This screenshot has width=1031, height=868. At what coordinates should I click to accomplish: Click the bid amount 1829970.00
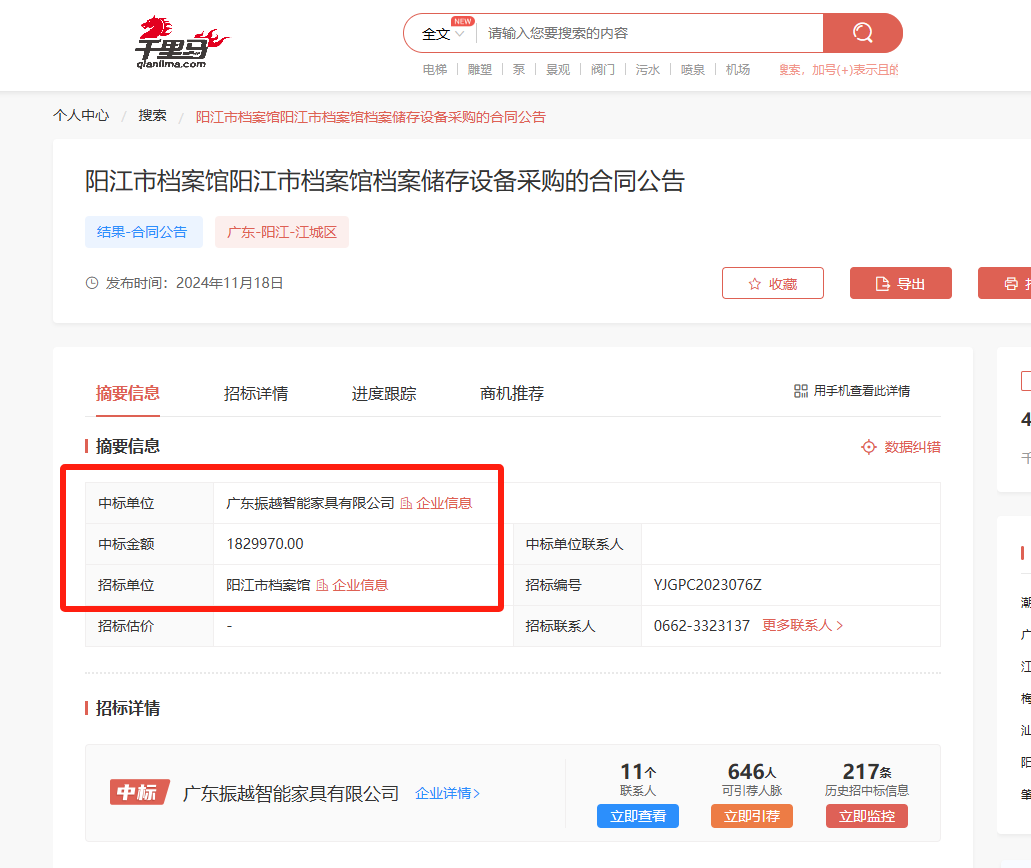(265, 544)
